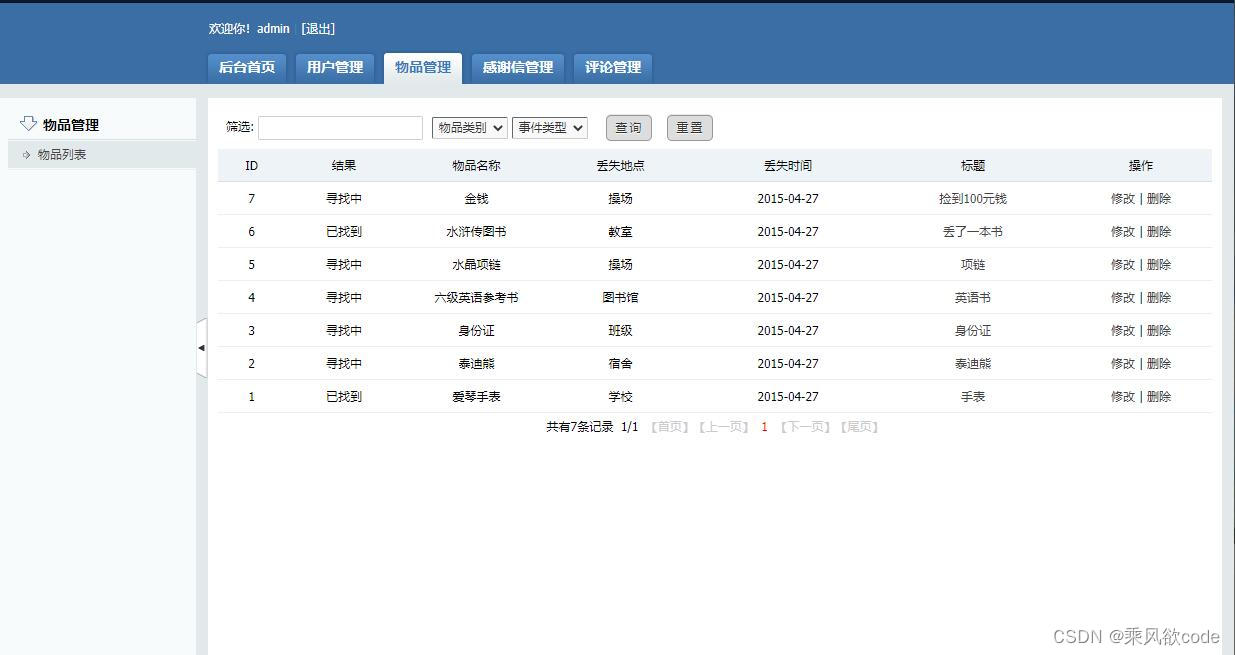Image resolution: width=1235 pixels, height=655 pixels.
Task: Open the 事件类型 dropdown
Action: coord(550,127)
